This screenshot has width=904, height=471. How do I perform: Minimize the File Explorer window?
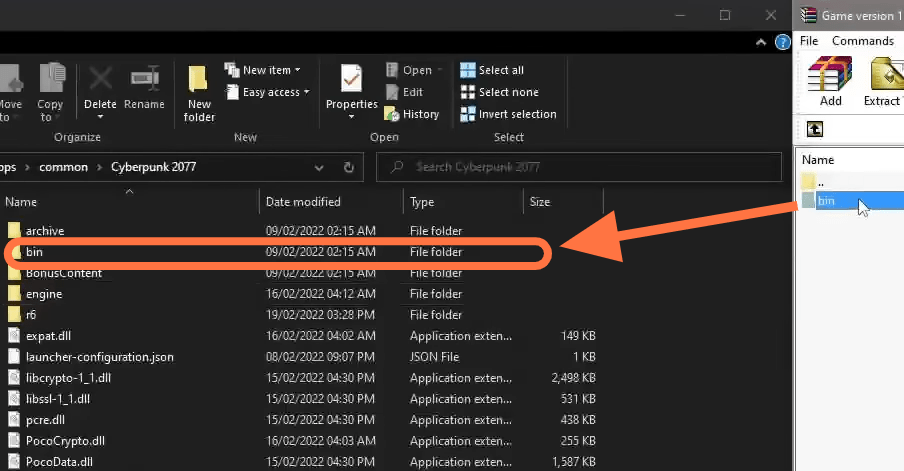(680, 16)
